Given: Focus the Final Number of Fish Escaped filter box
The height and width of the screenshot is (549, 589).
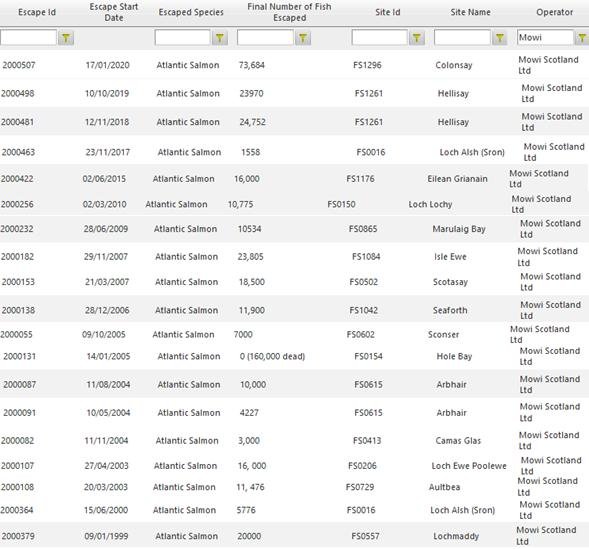Looking at the screenshot, I should coord(265,38).
